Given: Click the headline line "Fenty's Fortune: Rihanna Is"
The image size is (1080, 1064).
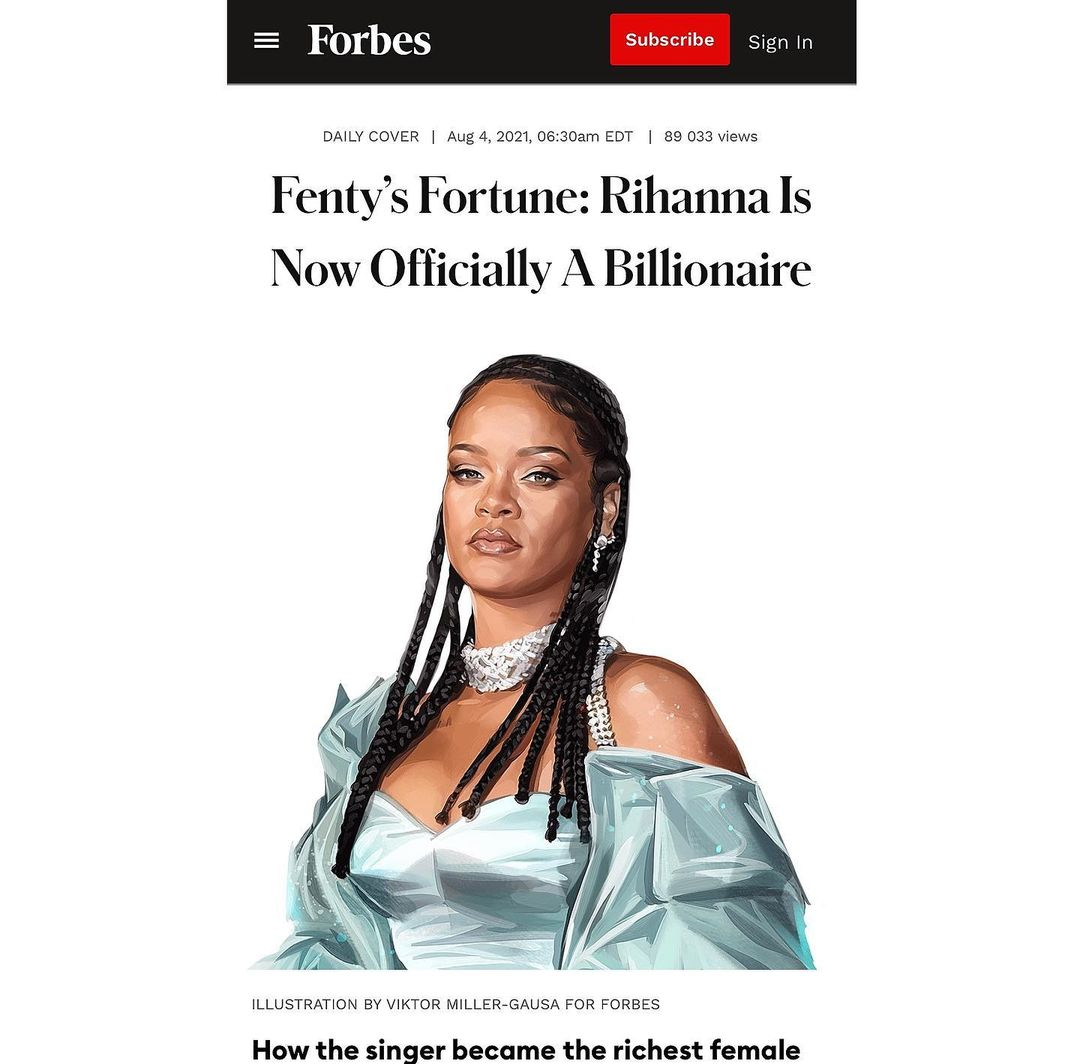Looking at the screenshot, I should click(x=541, y=196).
